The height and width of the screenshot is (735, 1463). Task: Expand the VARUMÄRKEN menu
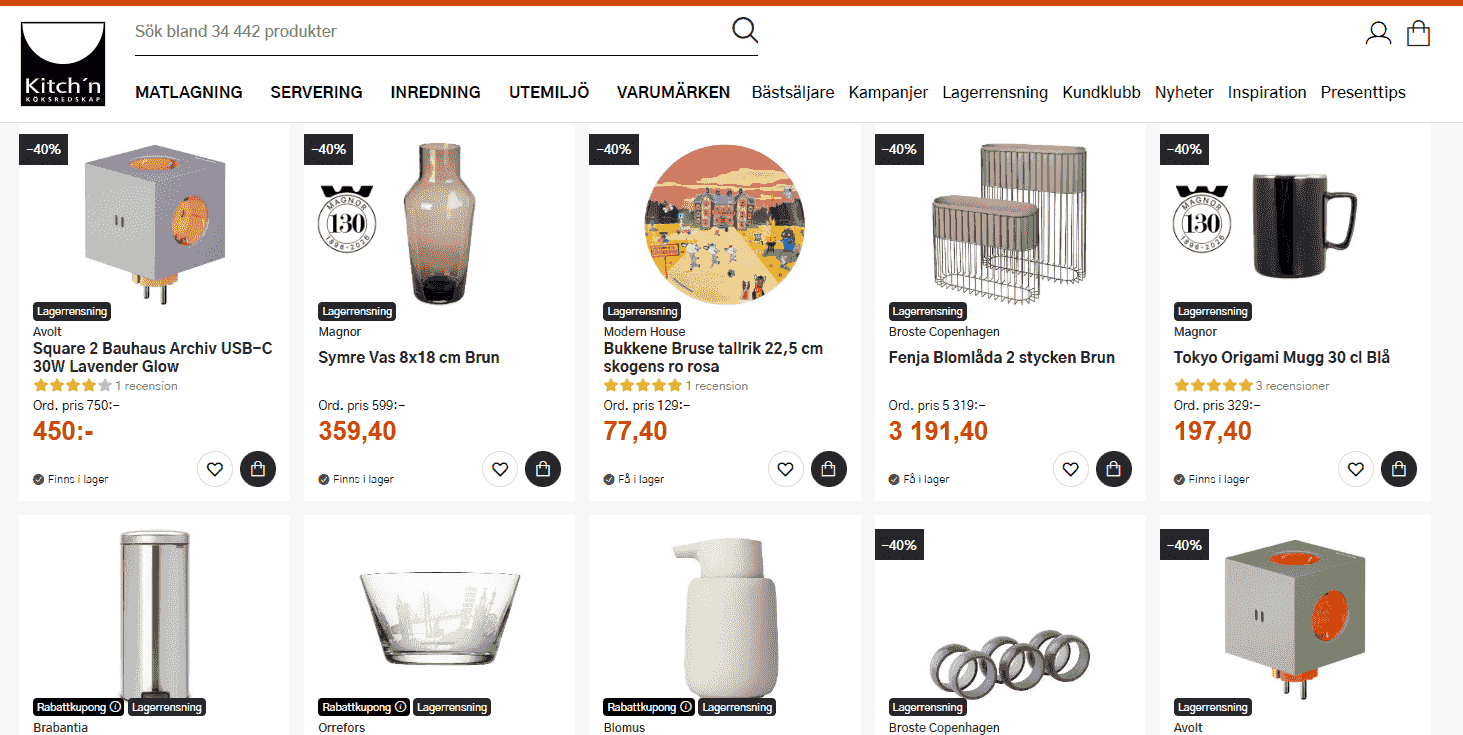click(x=673, y=92)
